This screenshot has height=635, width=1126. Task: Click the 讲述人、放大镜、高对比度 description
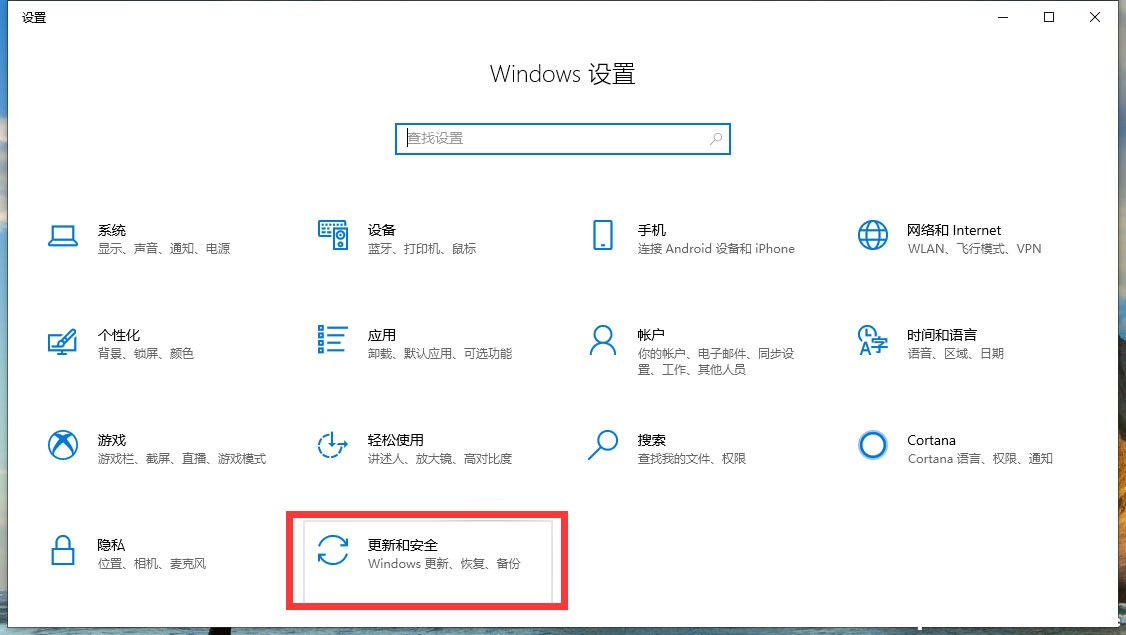pos(439,458)
